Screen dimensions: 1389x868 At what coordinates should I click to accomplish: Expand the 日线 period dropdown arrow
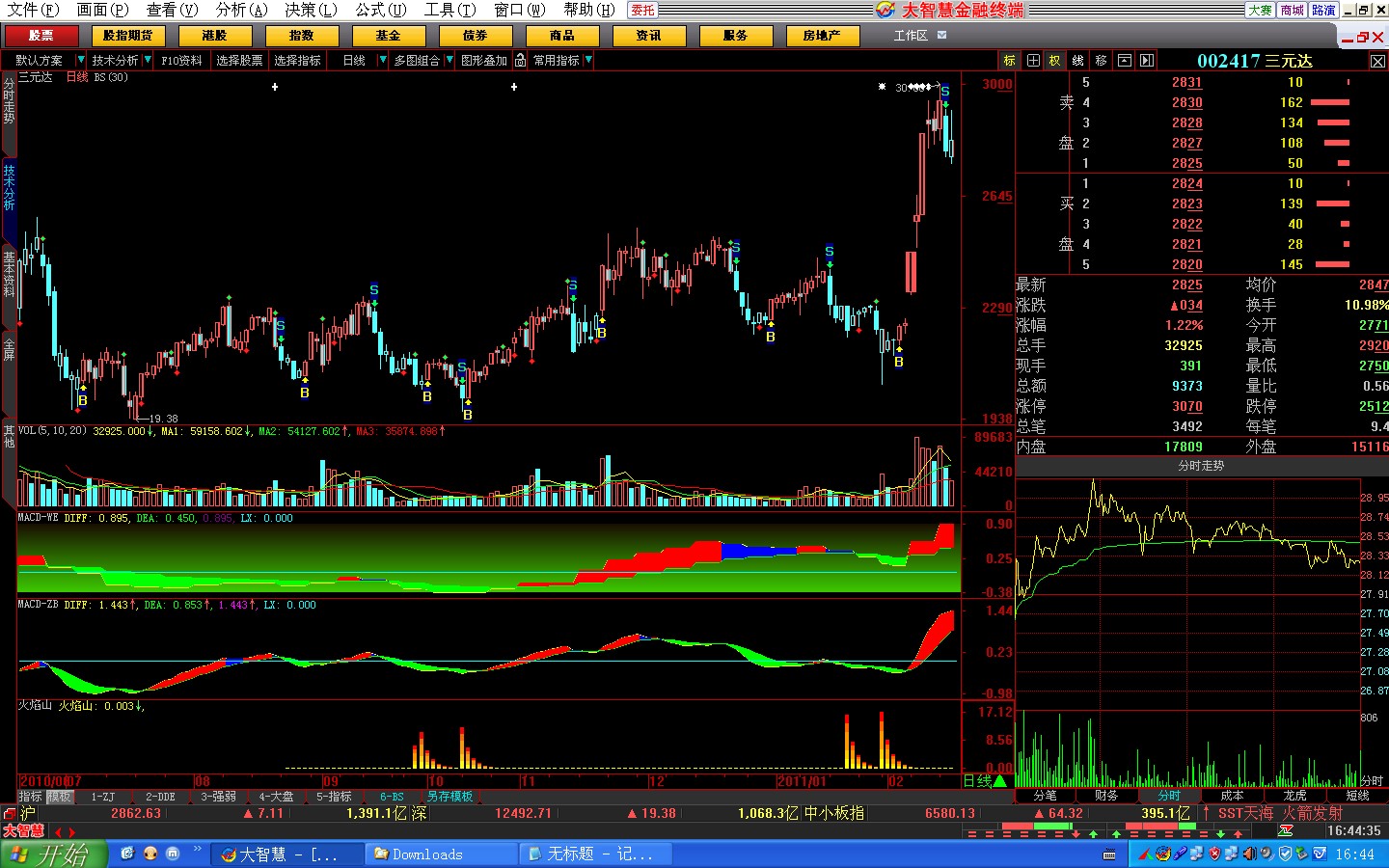[383, 60]
